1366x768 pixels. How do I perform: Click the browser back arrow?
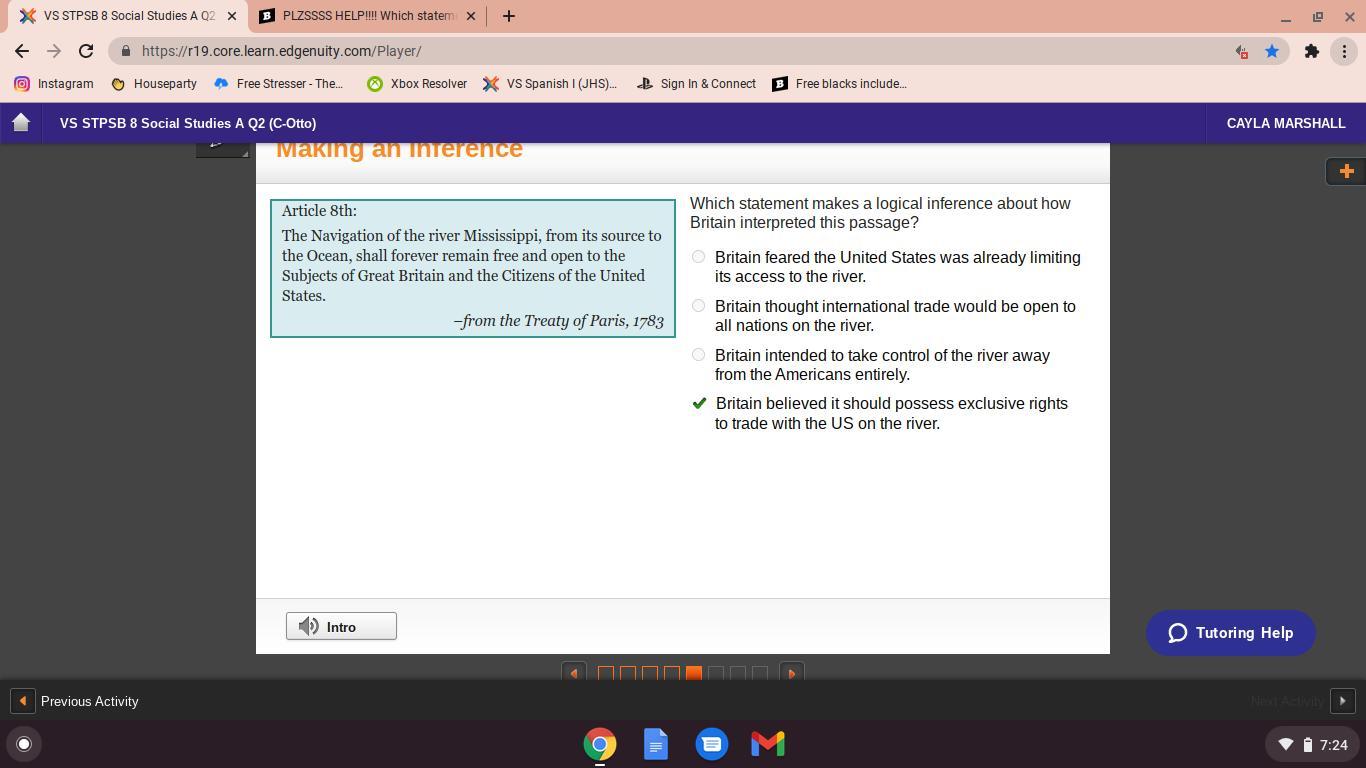pyautogui.click(x=22, y=51)
